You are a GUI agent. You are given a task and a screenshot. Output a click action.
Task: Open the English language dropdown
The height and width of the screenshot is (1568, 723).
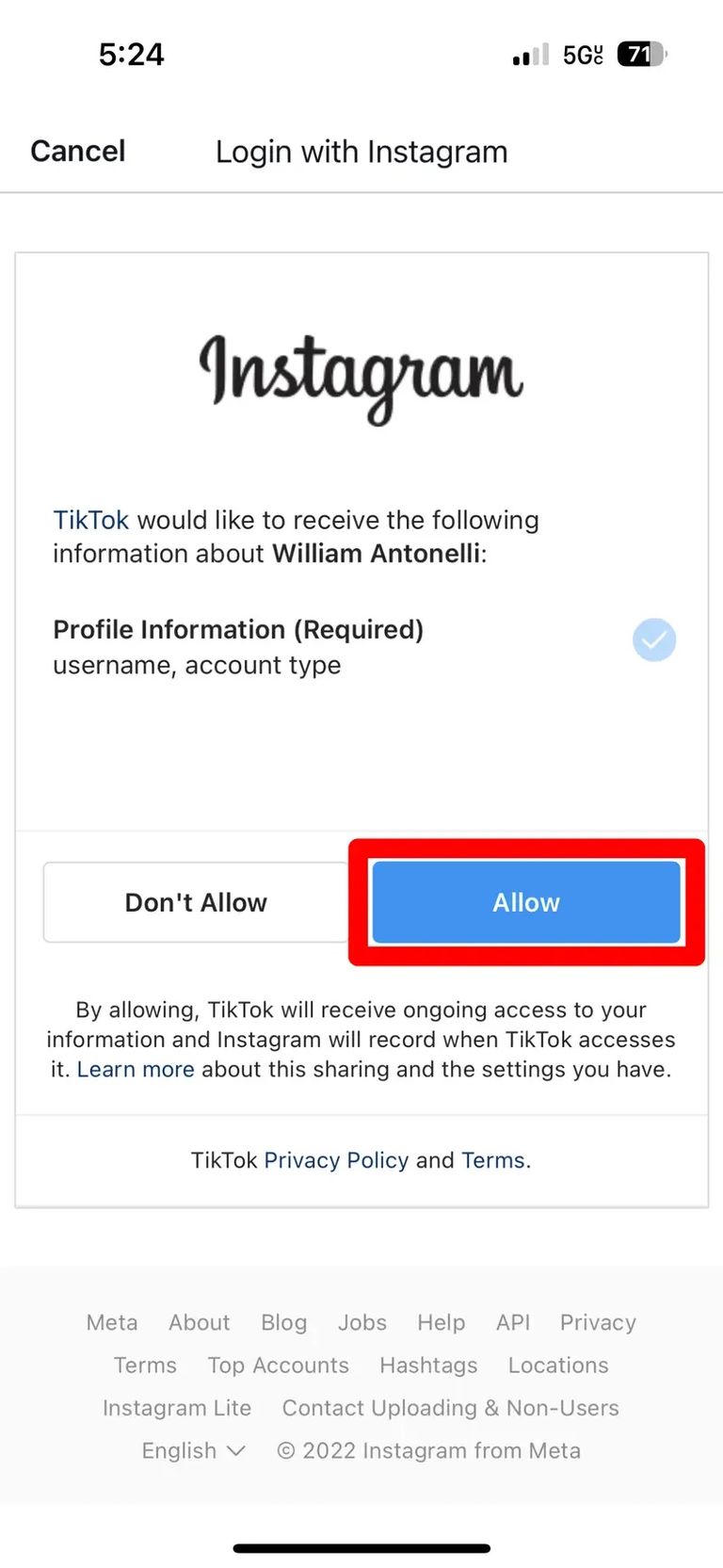tap(193, 1450)
